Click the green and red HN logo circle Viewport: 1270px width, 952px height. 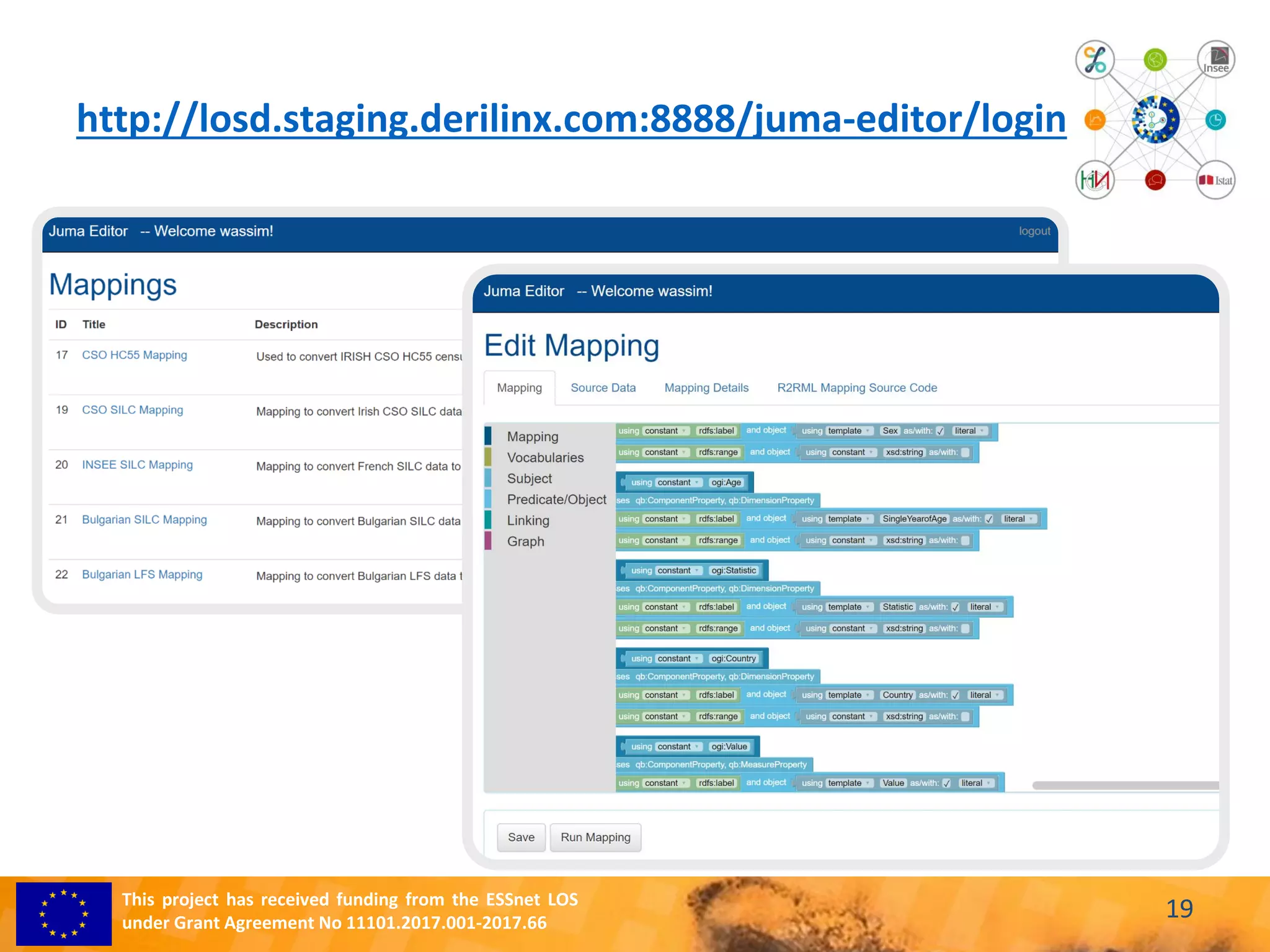click(1095, 180)
